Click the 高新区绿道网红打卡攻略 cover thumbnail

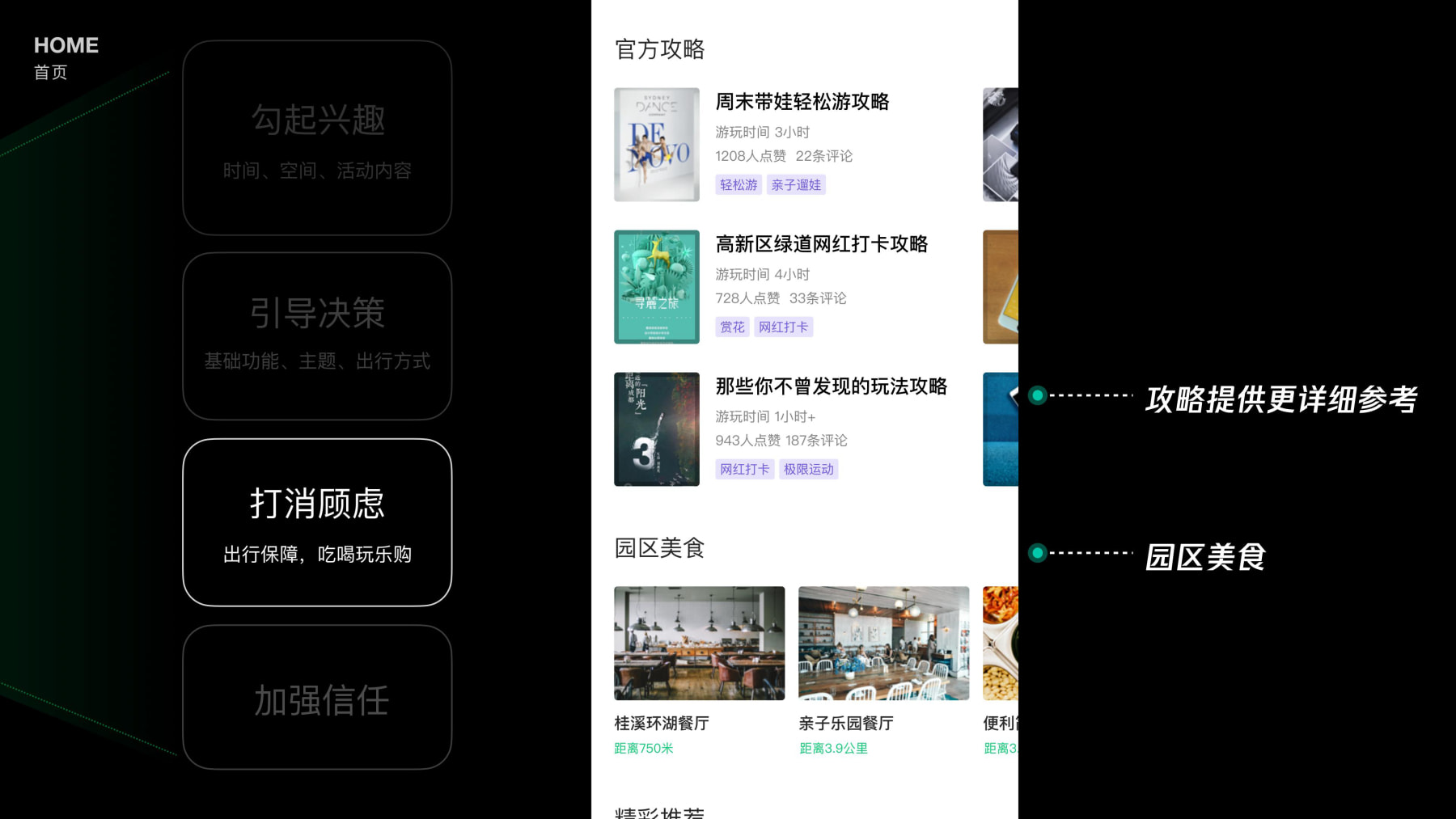click(x=656, y=286)
